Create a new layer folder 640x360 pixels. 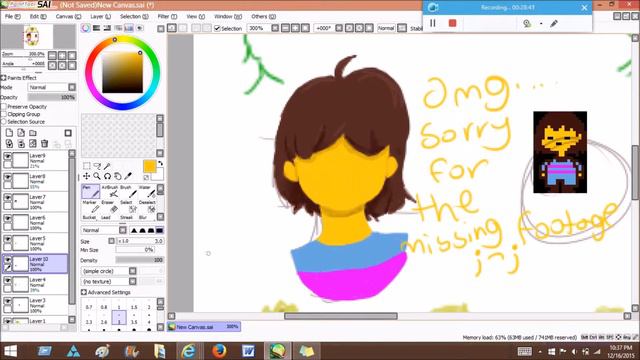point(33,133)
